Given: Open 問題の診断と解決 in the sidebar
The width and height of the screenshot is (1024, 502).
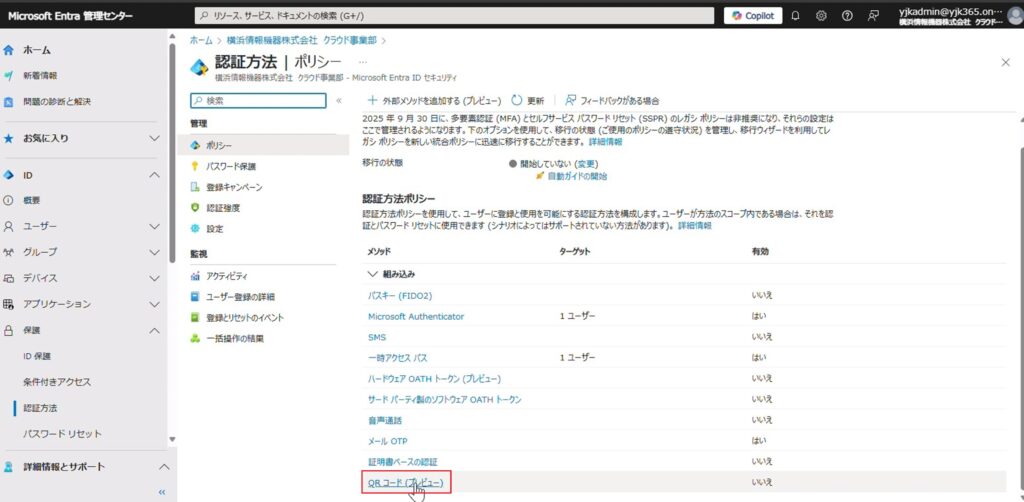Looking at the screenshot, I should (x=57, y=102).
